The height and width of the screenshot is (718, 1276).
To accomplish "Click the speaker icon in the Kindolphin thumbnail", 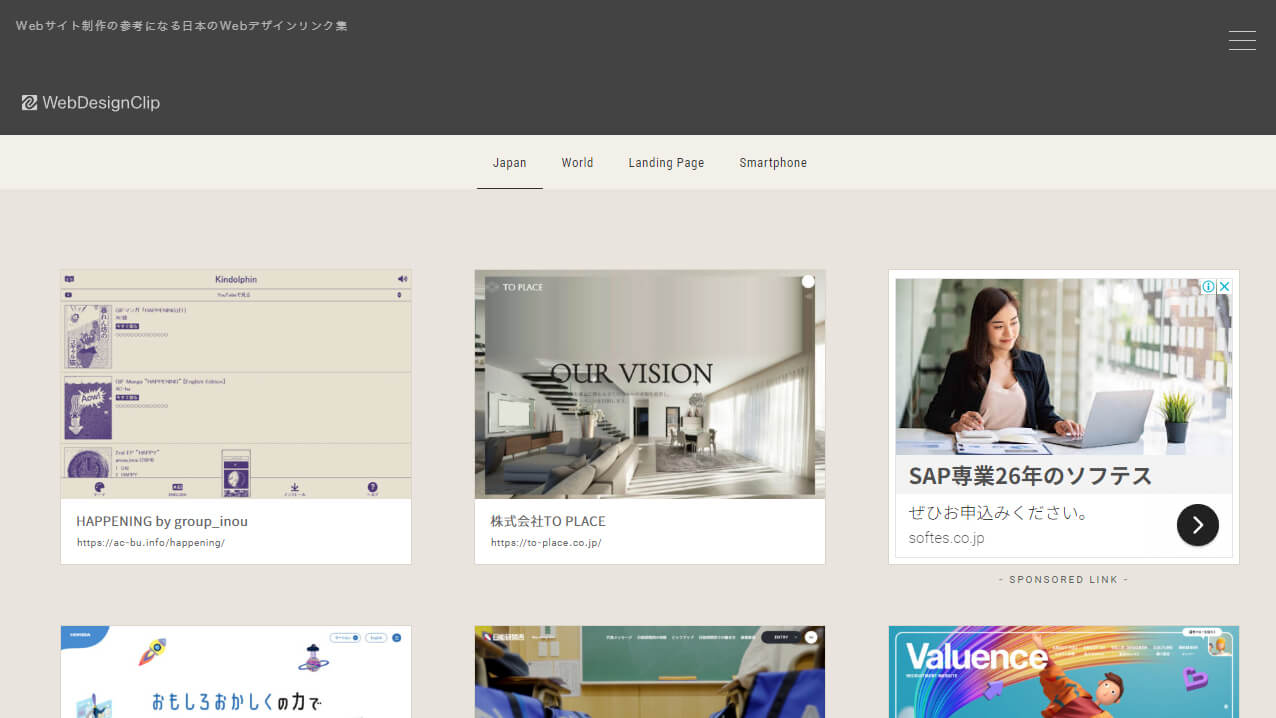I will [x=402, y=279].
